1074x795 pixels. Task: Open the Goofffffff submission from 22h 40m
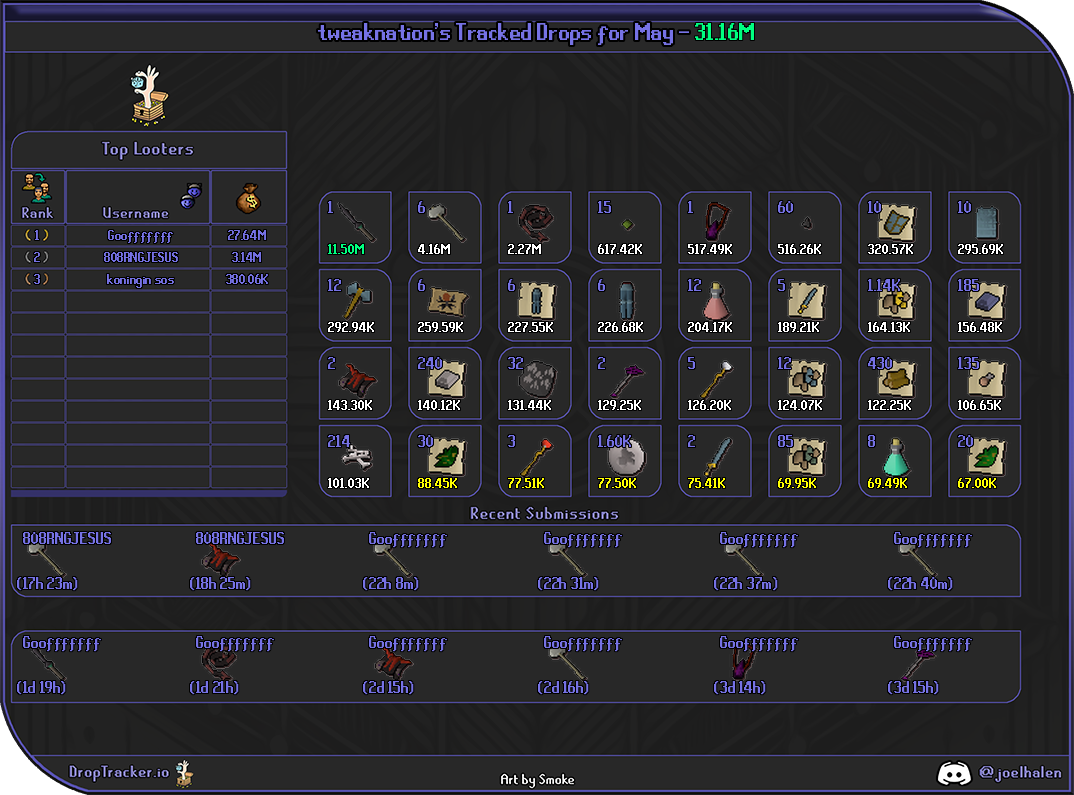[x=930, y=561]
